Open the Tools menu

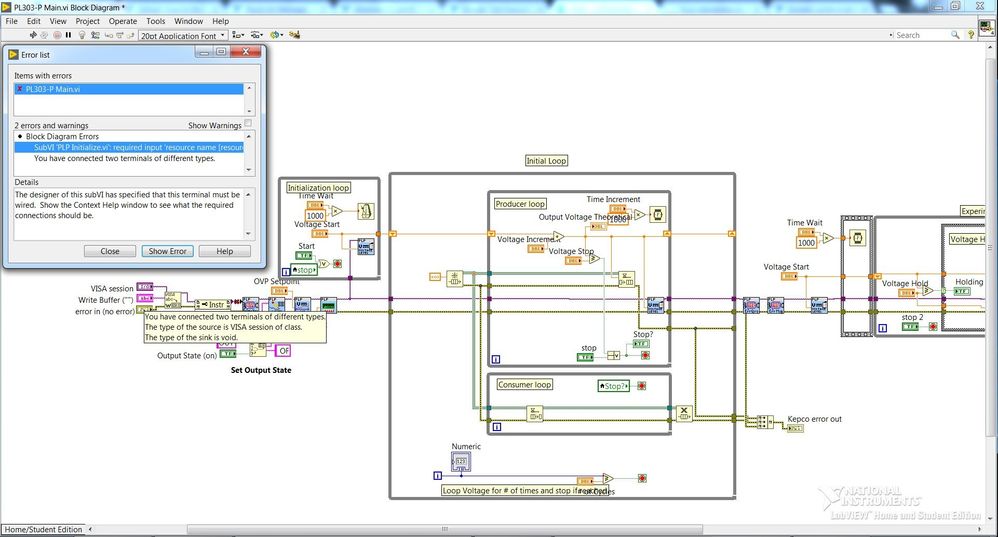(x=155, y=21)
